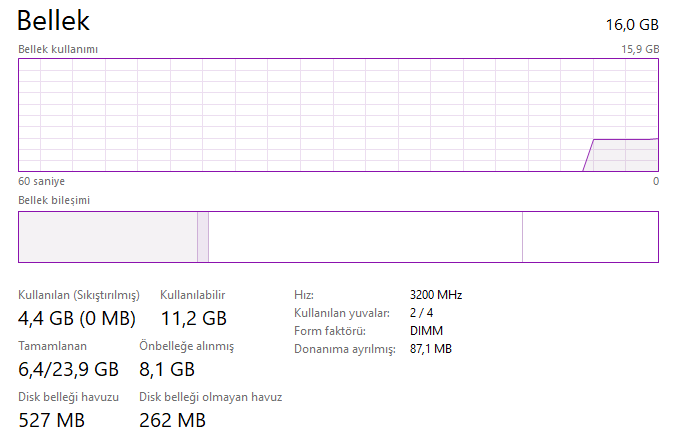Image resolution: width=674 pixels, height=434 pixels.
Task: Select the rightmost free segment of composition bar
Action: (x=590, y=237)
